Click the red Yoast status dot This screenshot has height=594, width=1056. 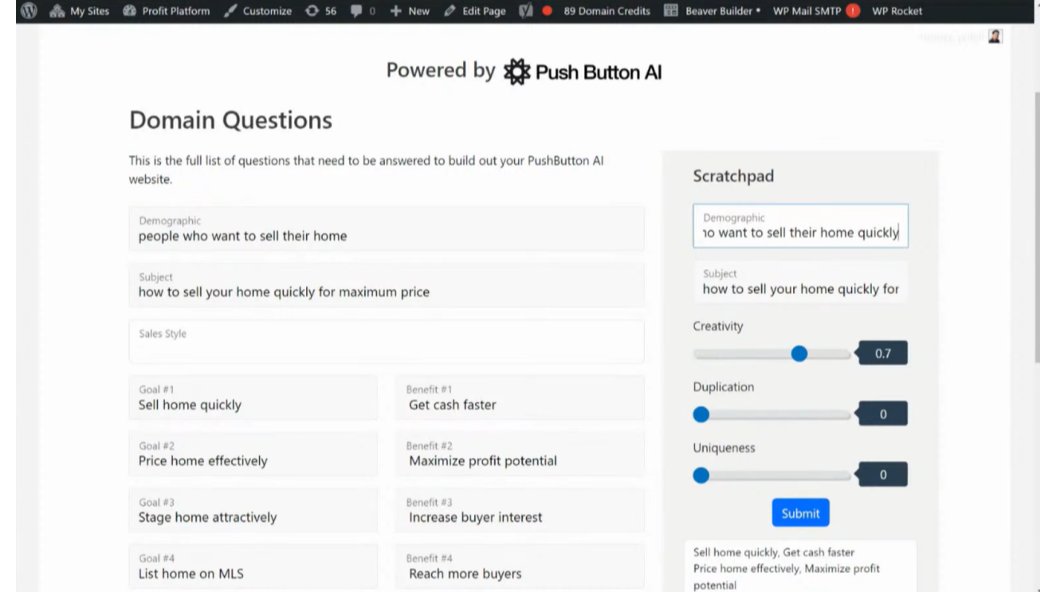547,11
